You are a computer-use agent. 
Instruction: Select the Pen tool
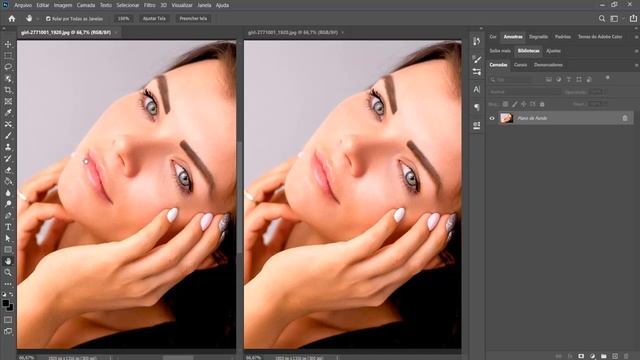click(x=8, y=216)
